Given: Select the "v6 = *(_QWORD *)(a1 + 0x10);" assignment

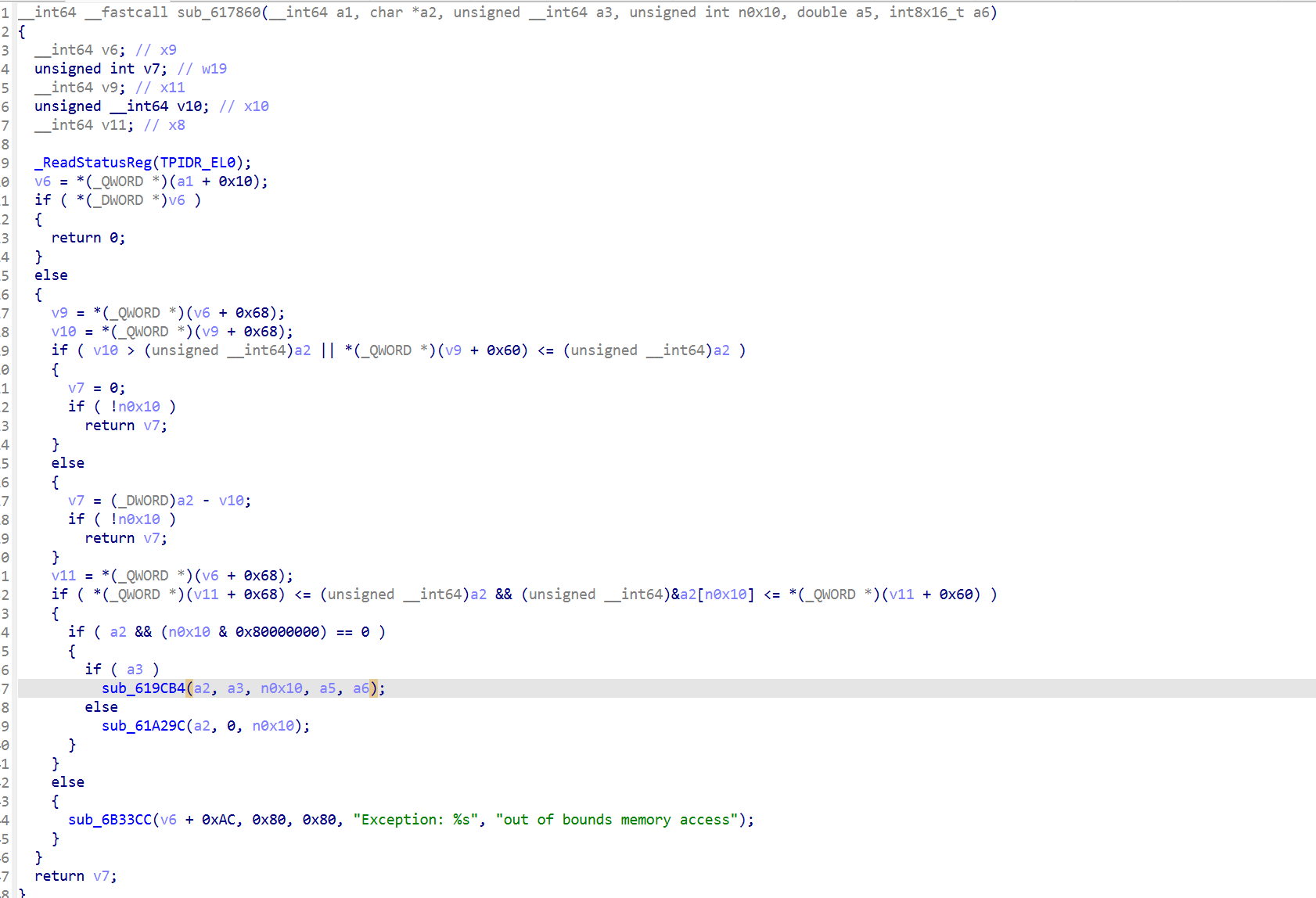Looking at the screenshot, I should point(151,181).
